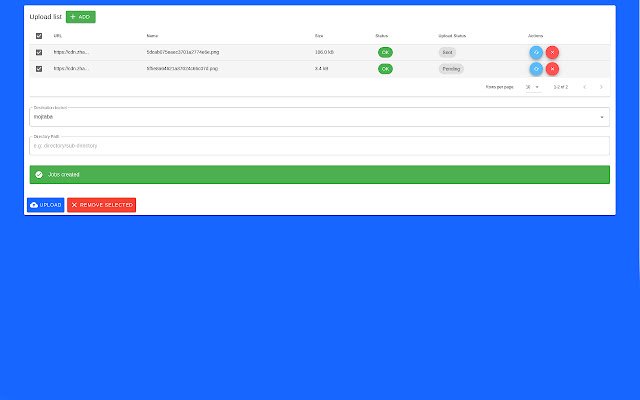Click the URL column header

coord(58,36)
